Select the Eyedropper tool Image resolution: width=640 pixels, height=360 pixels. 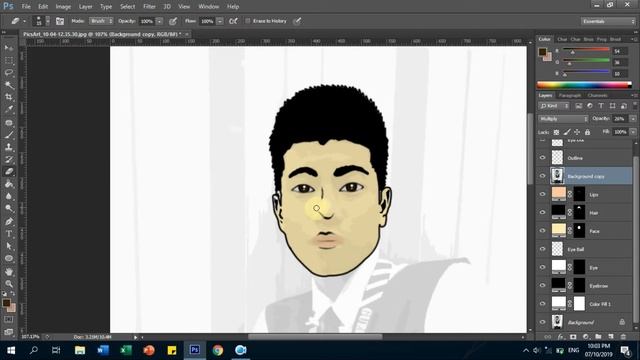coord(9,109)
